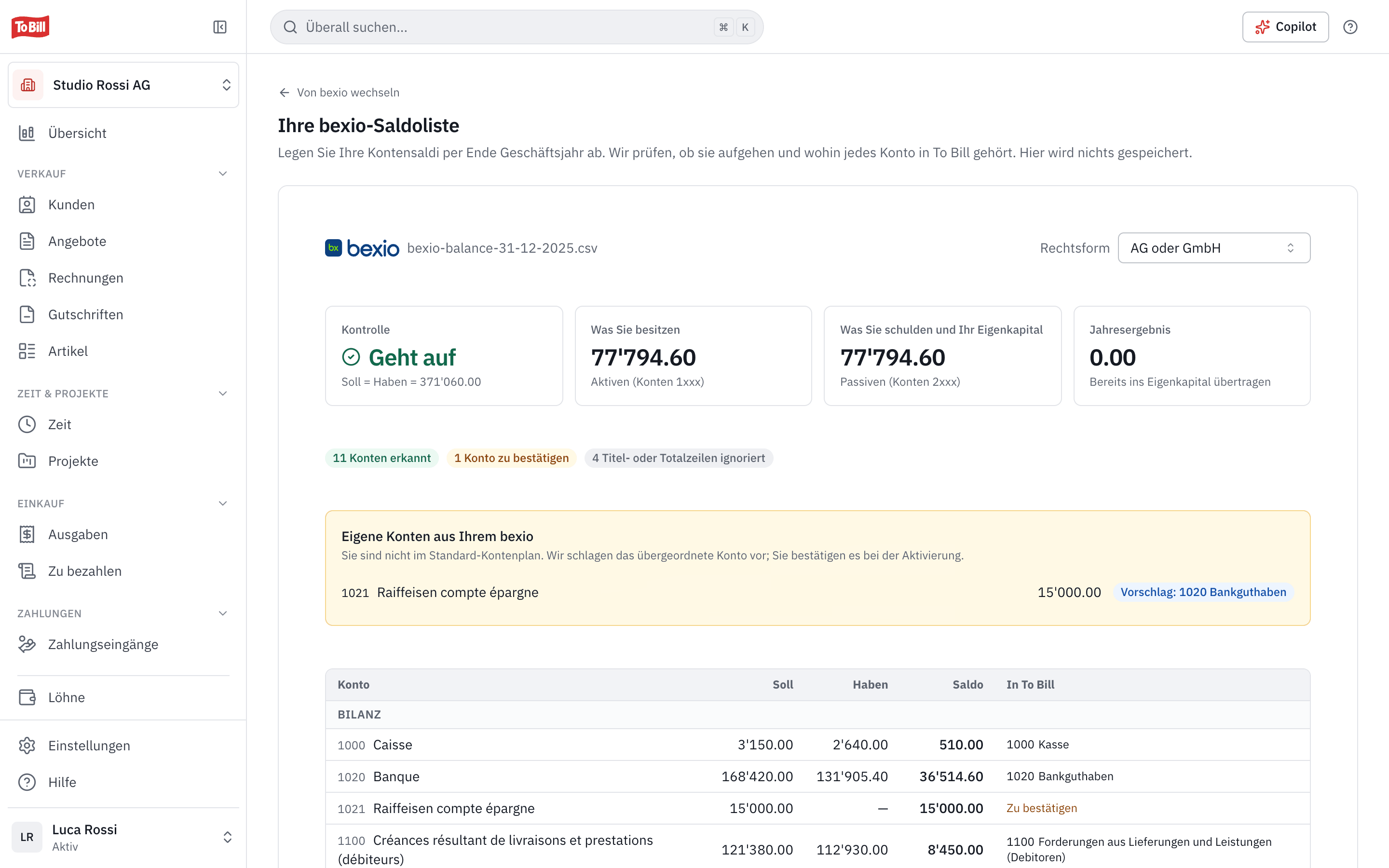The height and width of the screenshot is (868, 1389).
Task: Click the 1020 Banque table row
Action: (817, 777)
